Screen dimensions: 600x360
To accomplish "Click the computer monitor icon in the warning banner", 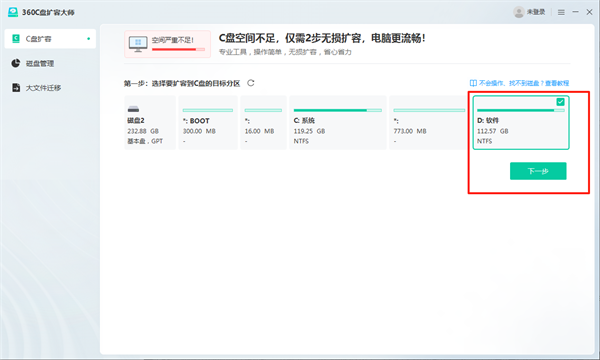I will (x=138, y=44).
